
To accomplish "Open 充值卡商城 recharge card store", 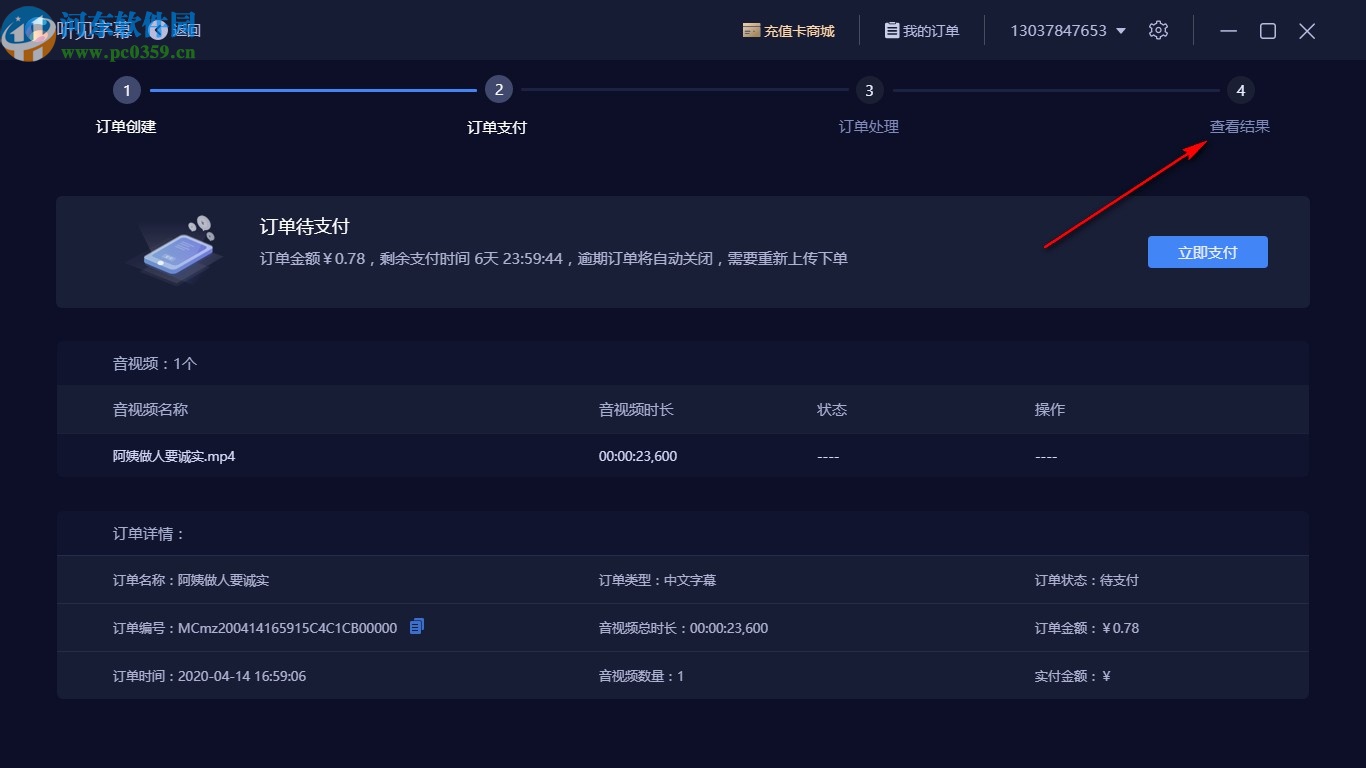I will pyautogui.click(x=788, y=31).
